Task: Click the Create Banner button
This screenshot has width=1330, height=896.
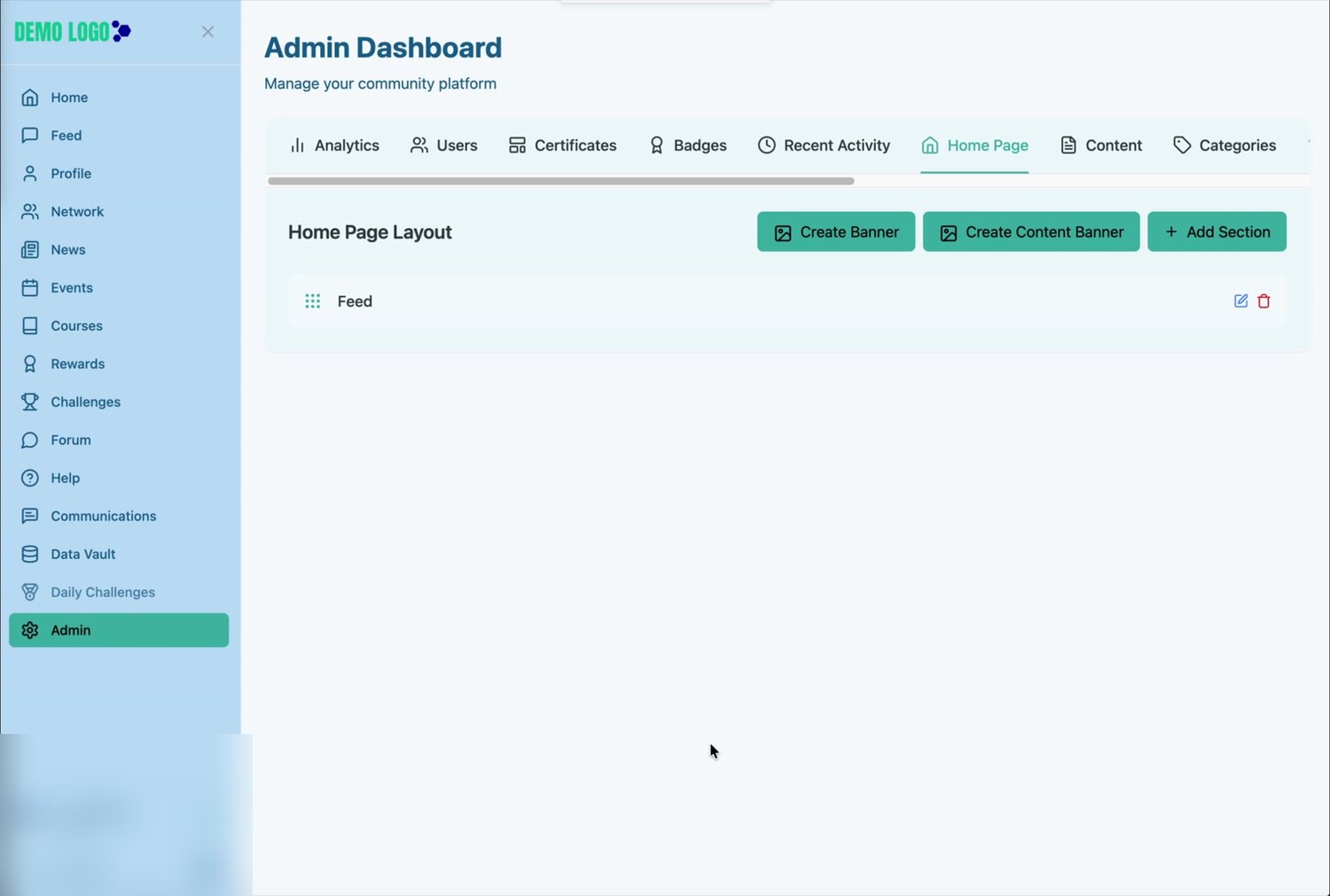Action: (836, 232)
